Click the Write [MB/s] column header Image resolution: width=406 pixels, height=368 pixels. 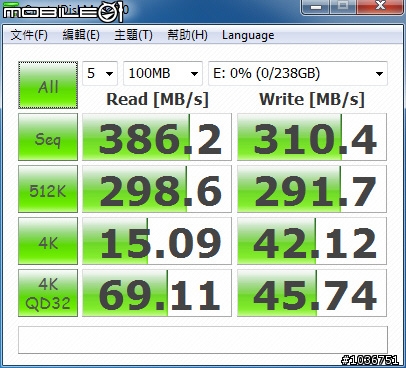click(312, 99)
